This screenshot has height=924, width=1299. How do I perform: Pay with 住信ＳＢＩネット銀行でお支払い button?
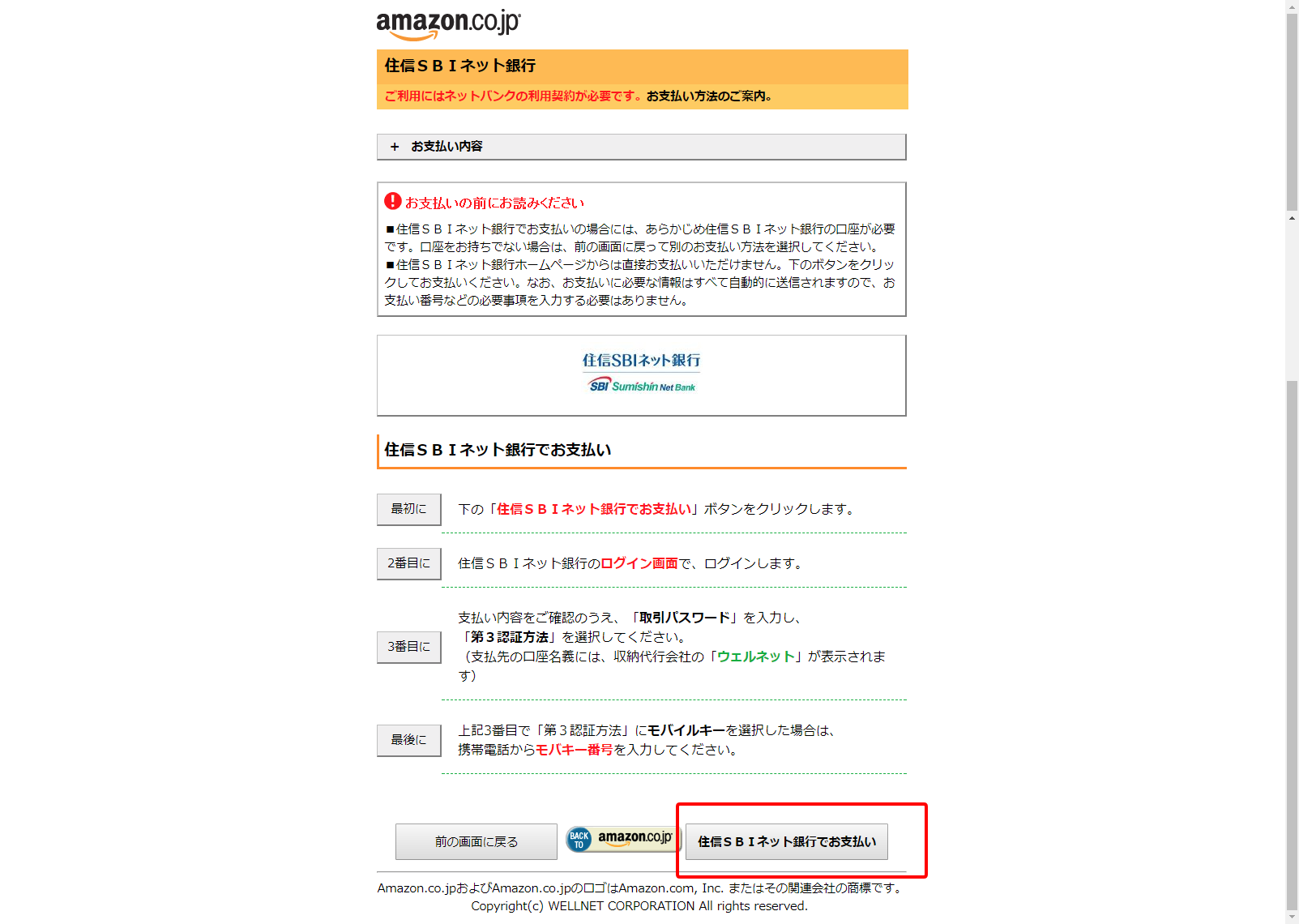click(x=786, y=841)
